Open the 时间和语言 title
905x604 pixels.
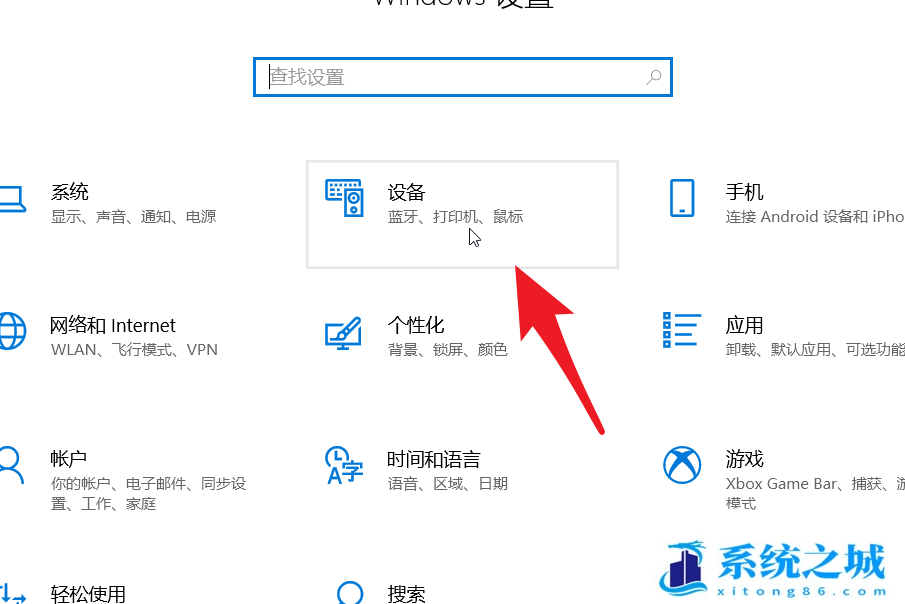tap(434, 459)
